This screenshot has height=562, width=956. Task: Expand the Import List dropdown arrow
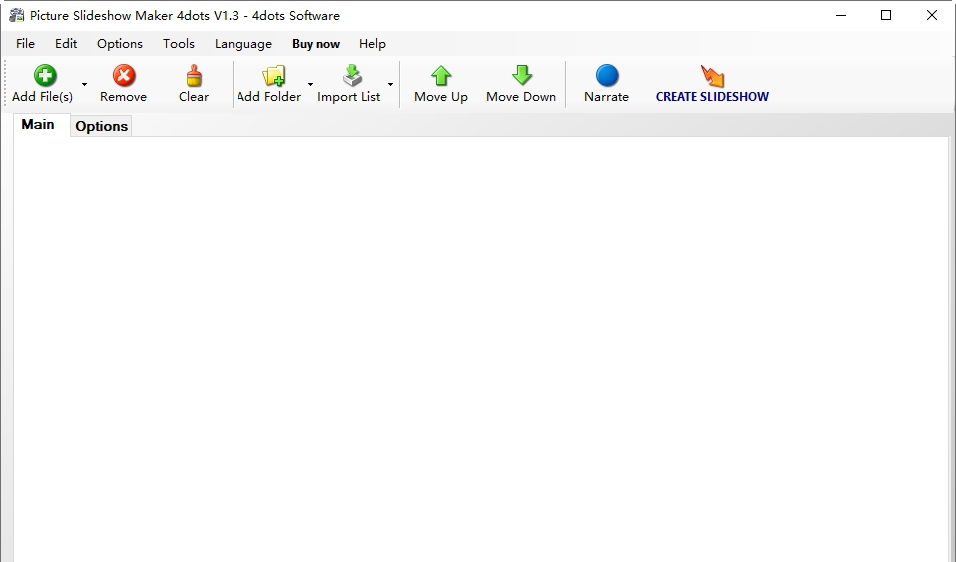click(390, 84)
